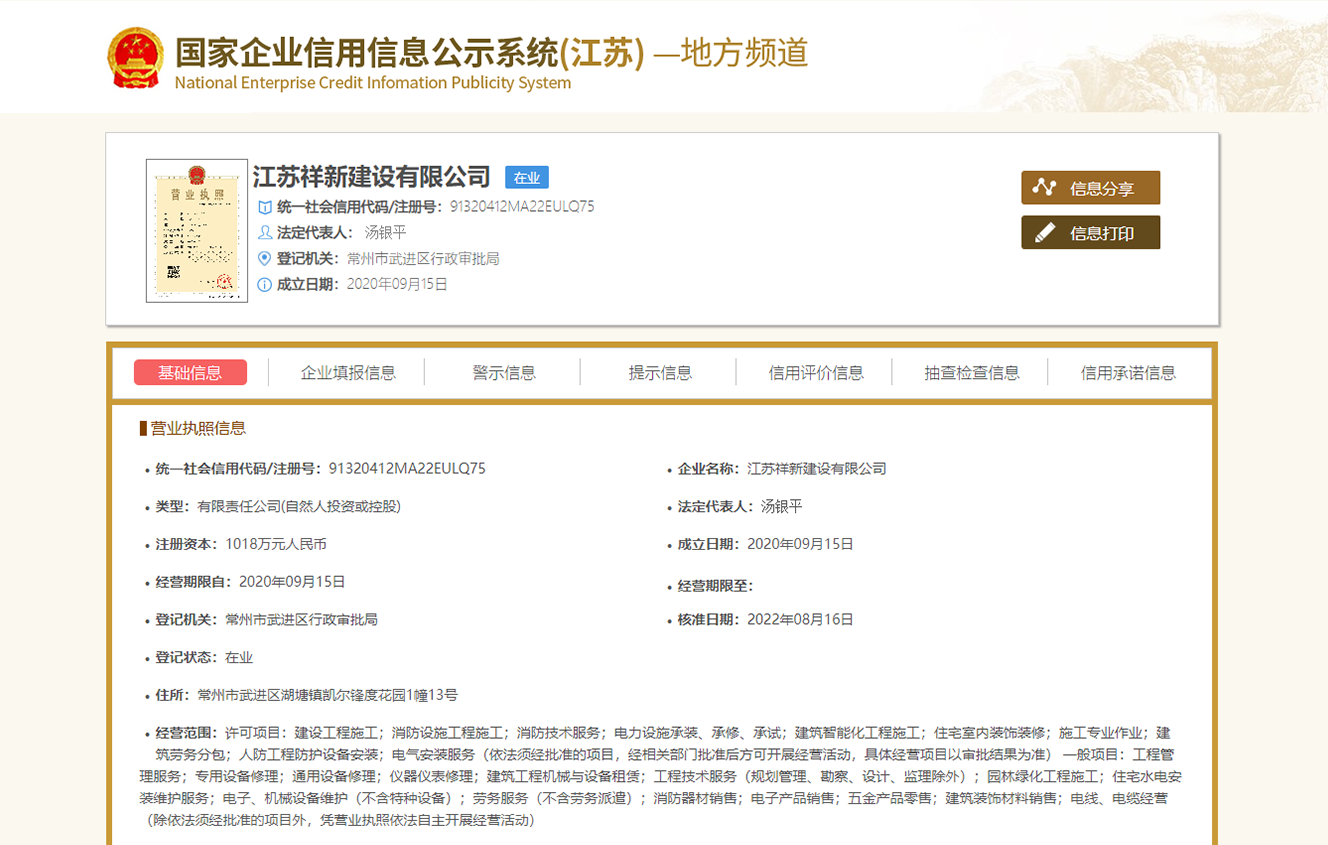Click the 信息分享 button
The width and height of the screenshot is (1328, 845).
1090,188
